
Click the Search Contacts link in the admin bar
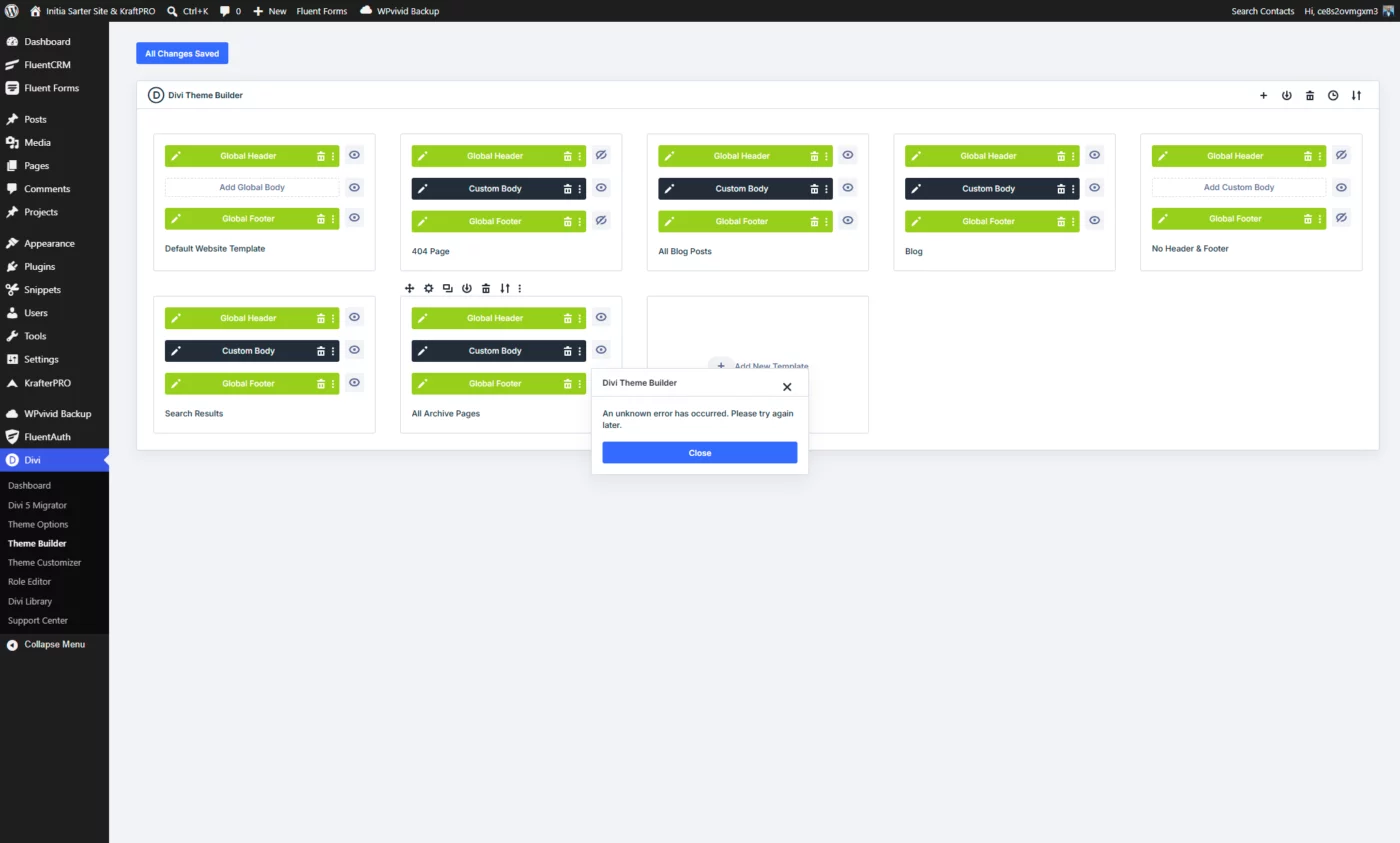pos(1263,11)
